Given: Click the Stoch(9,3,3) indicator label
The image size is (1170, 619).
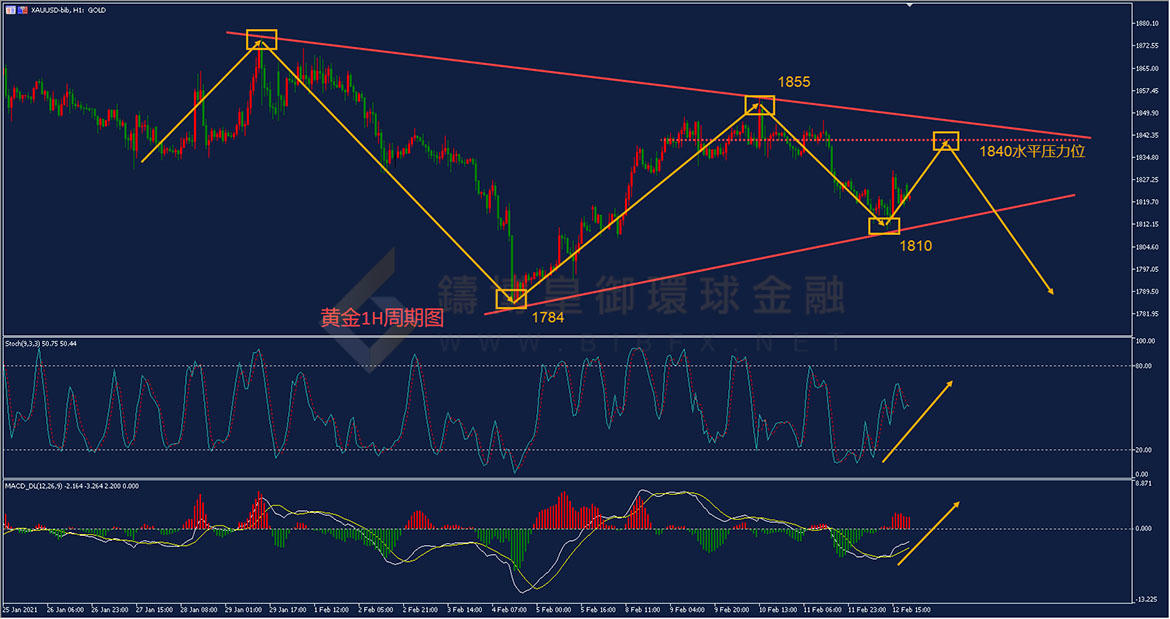Looking at the screenshot, I should (x=42, y=343).
